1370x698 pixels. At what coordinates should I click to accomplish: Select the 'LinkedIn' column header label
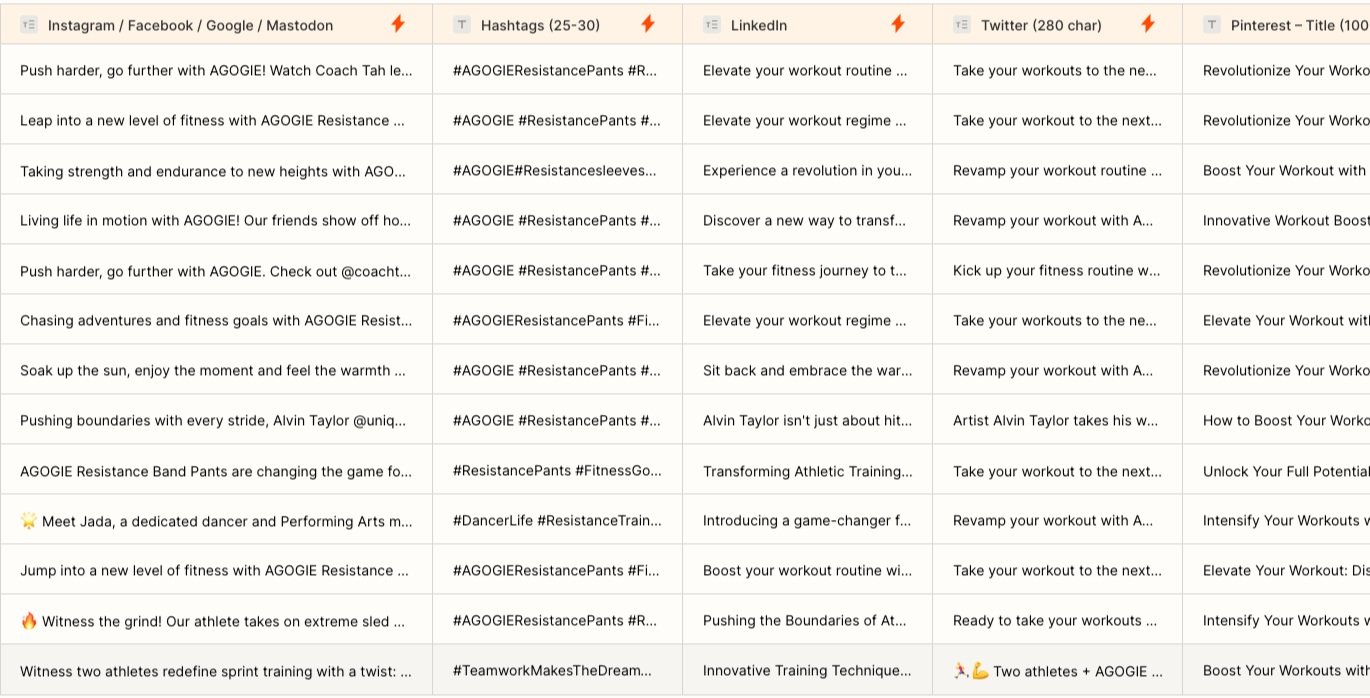click(x=759, y=25)
